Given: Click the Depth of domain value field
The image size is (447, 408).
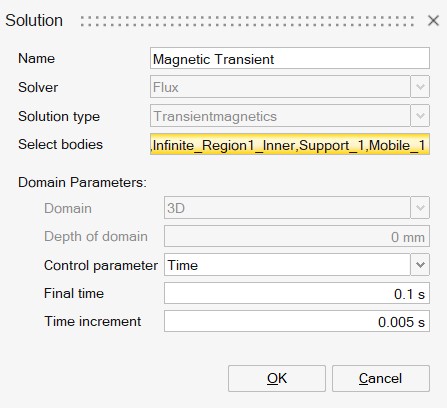Looking at the screenshot, I should [297, 236].
